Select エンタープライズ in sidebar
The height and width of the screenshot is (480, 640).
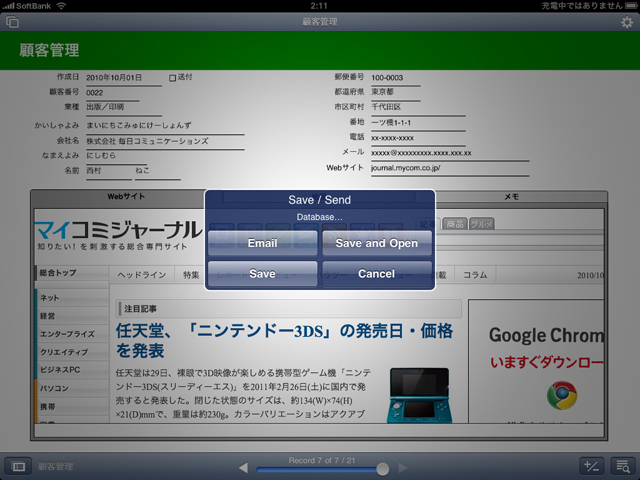point(72,334)
